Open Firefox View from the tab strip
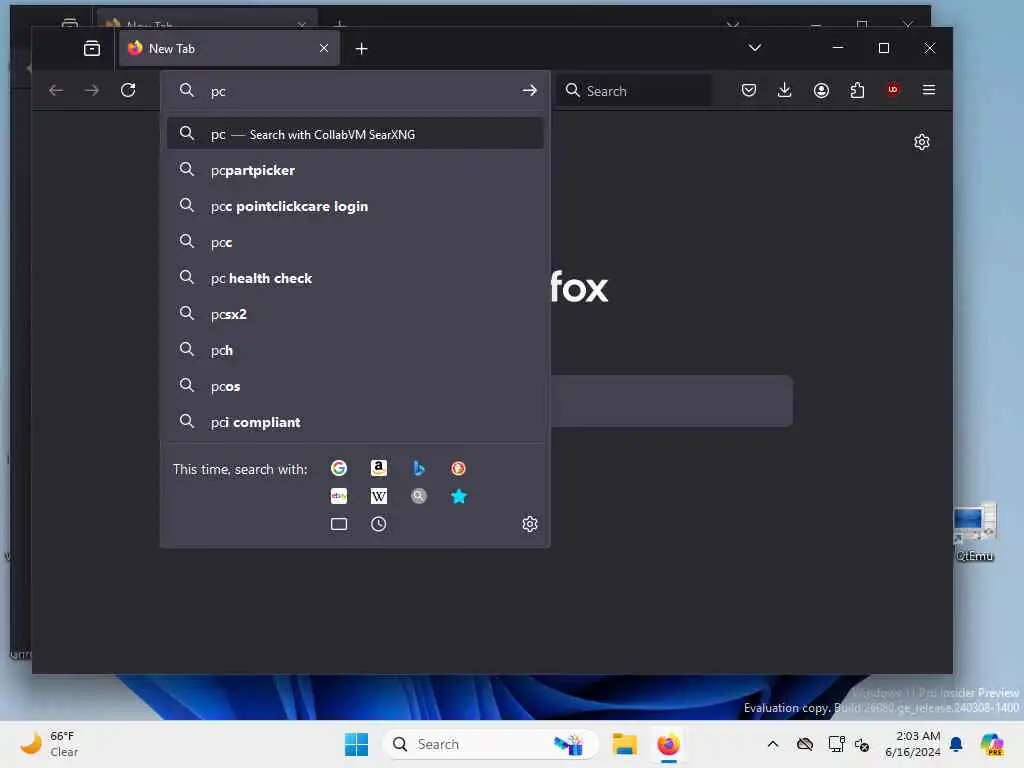The image size is (1024, 768). pos(92,48)
